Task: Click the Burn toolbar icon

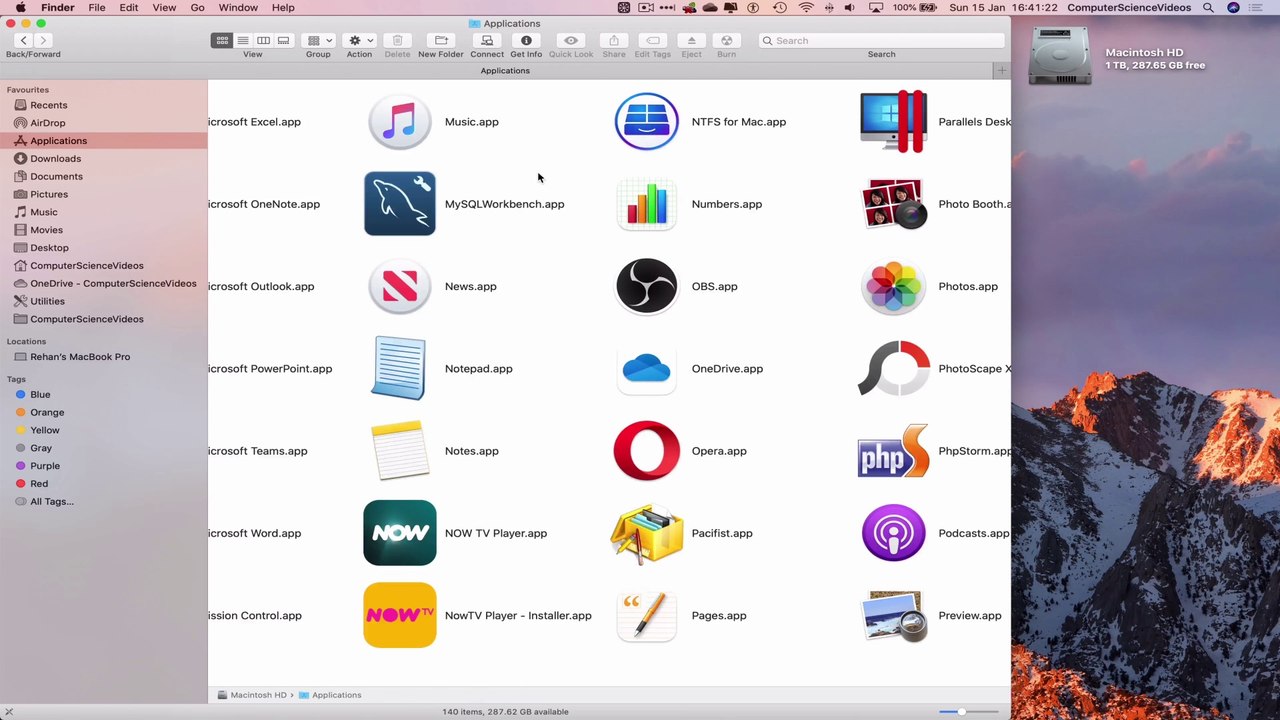Action: 726,40
